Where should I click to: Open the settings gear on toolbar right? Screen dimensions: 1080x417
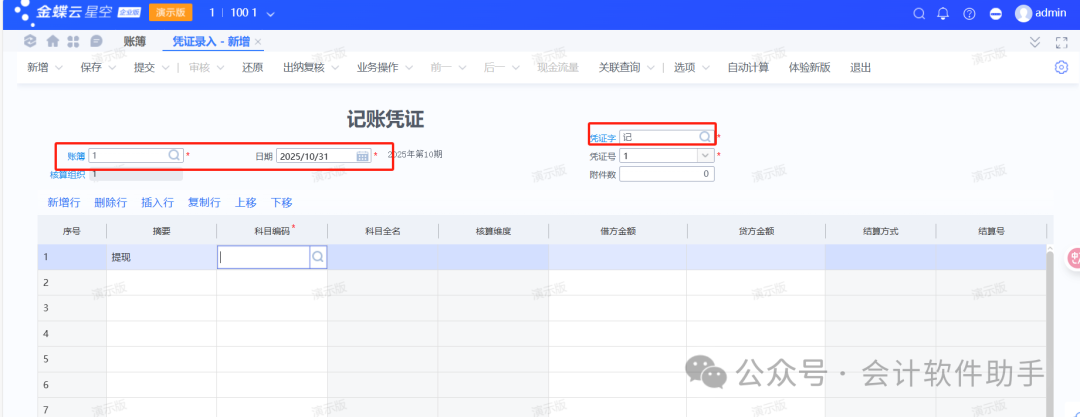1061,67
